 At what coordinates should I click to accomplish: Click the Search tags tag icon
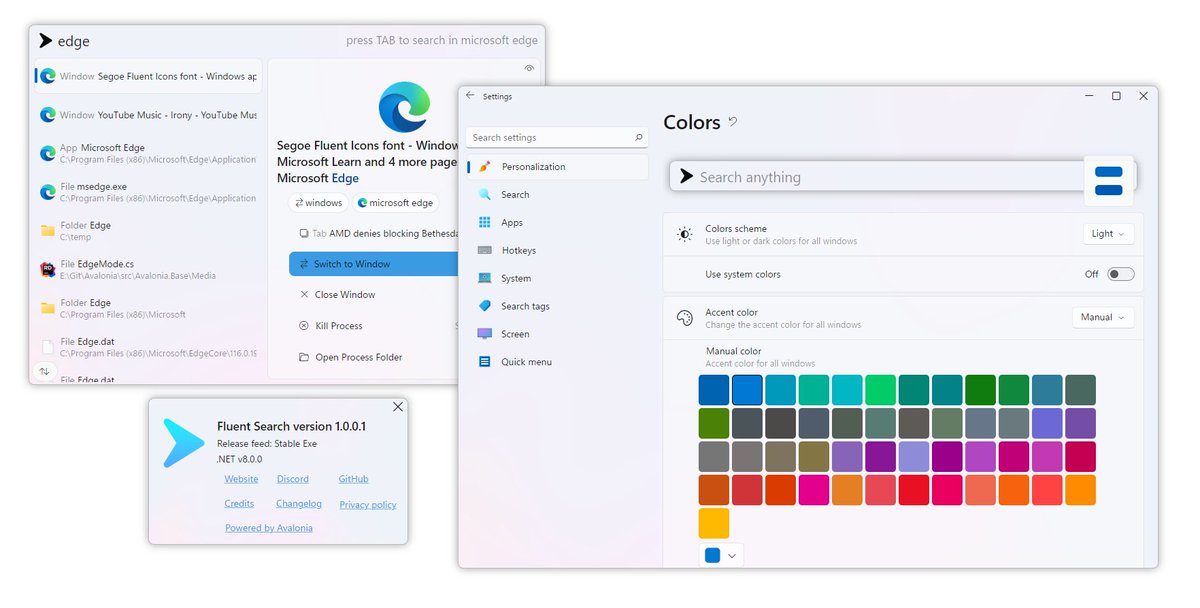[x=485, y=306]
